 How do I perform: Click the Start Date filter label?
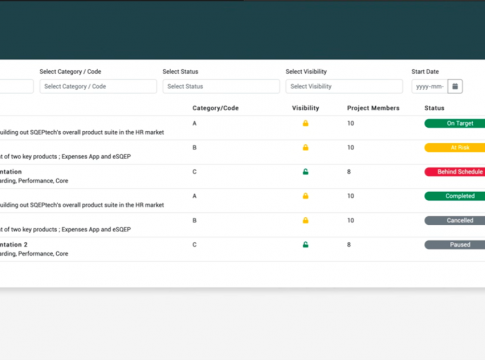(x=425, y=72)
